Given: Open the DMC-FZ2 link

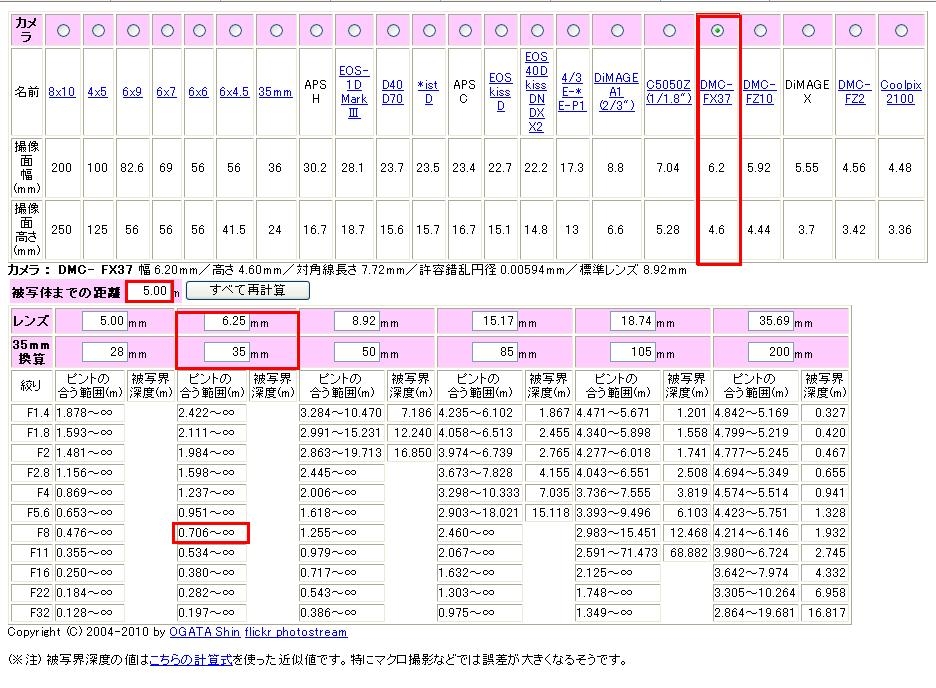Looking at the screenshot, I should coord(855,92).
